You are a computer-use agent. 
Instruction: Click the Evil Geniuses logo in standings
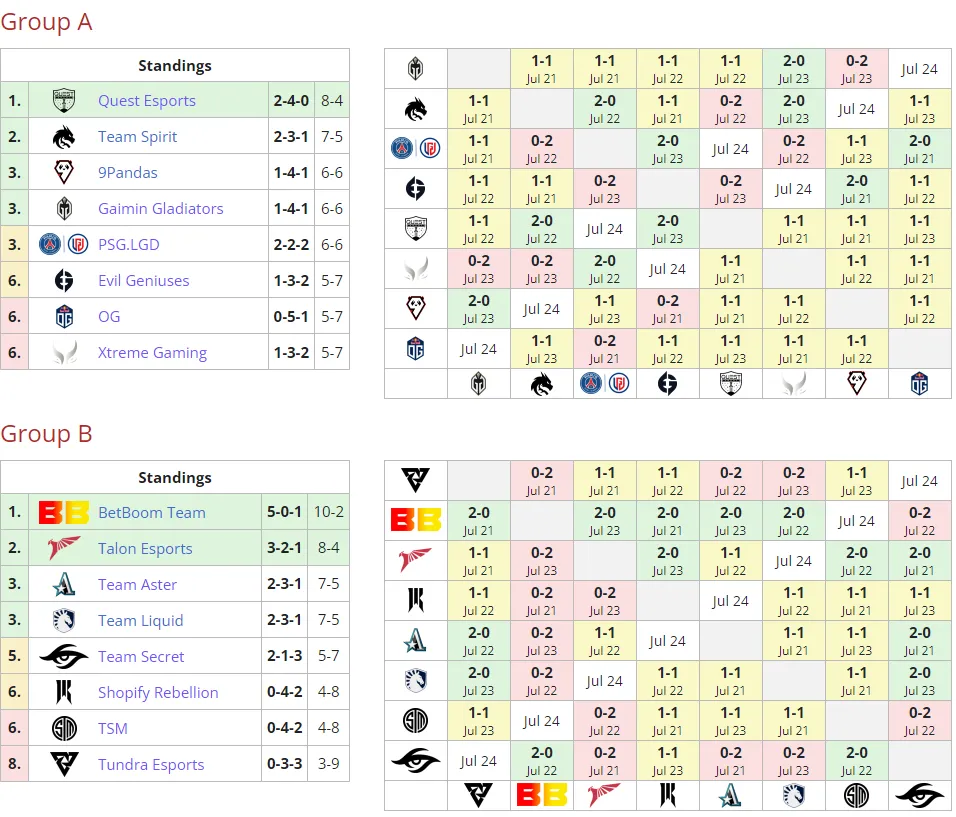64,280
